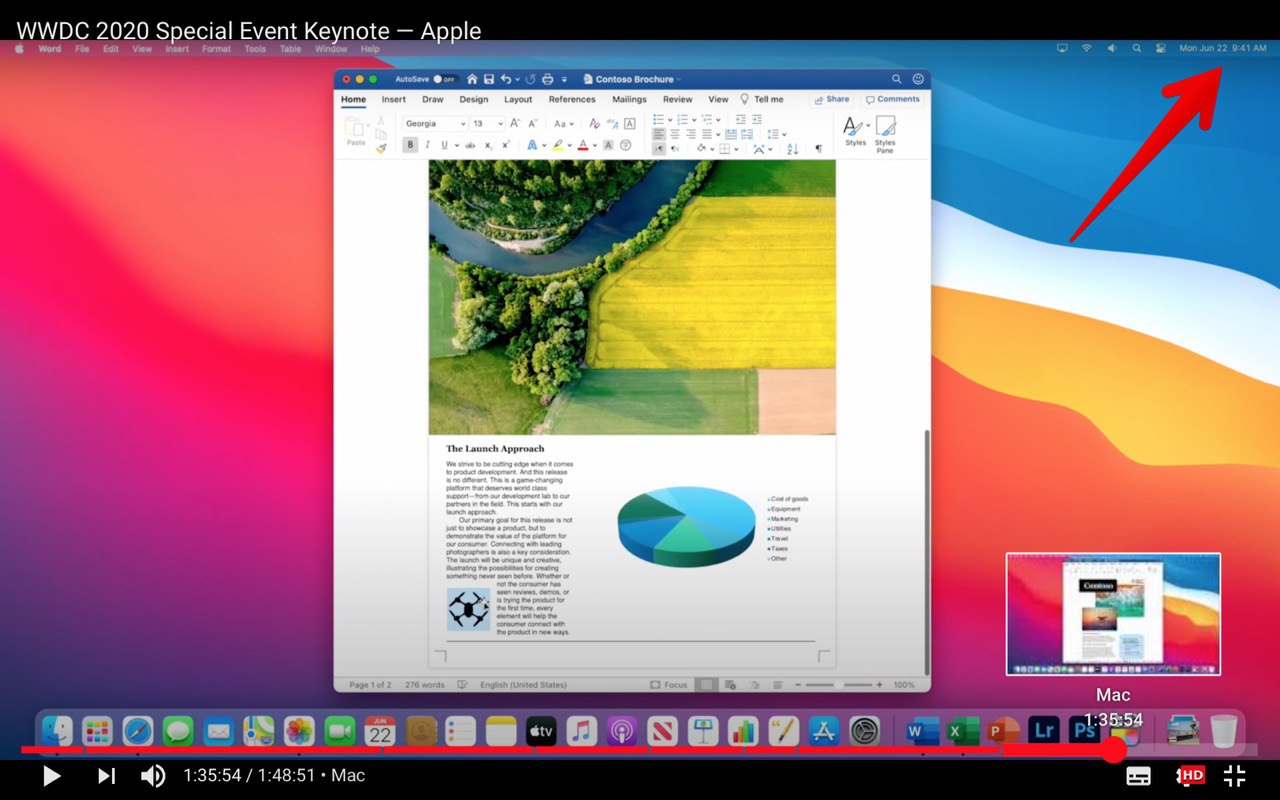Open Search with Word's magnifier icon
This screenshot has height=800, width=1280.
(897, 79)
